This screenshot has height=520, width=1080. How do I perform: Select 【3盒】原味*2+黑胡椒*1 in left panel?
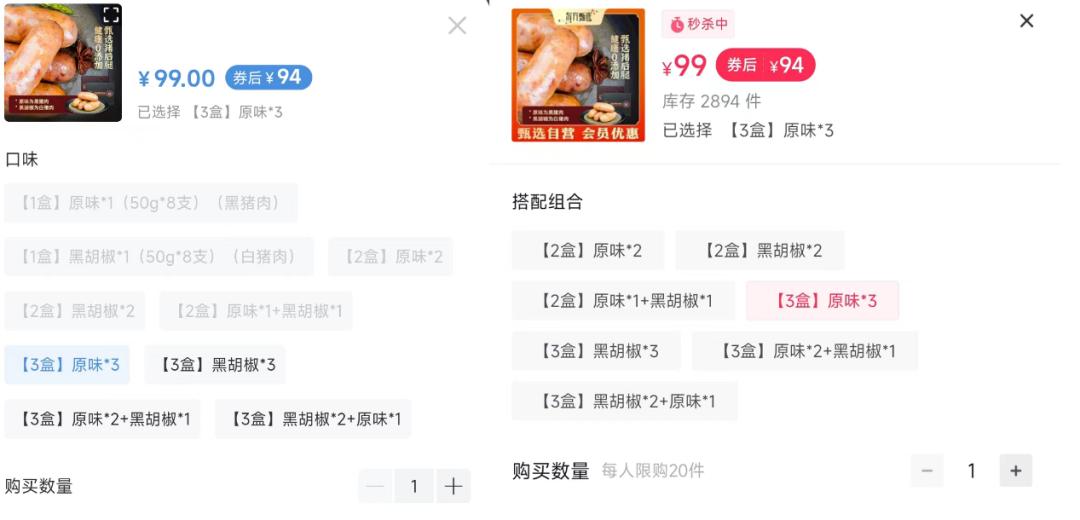(102, 419)
